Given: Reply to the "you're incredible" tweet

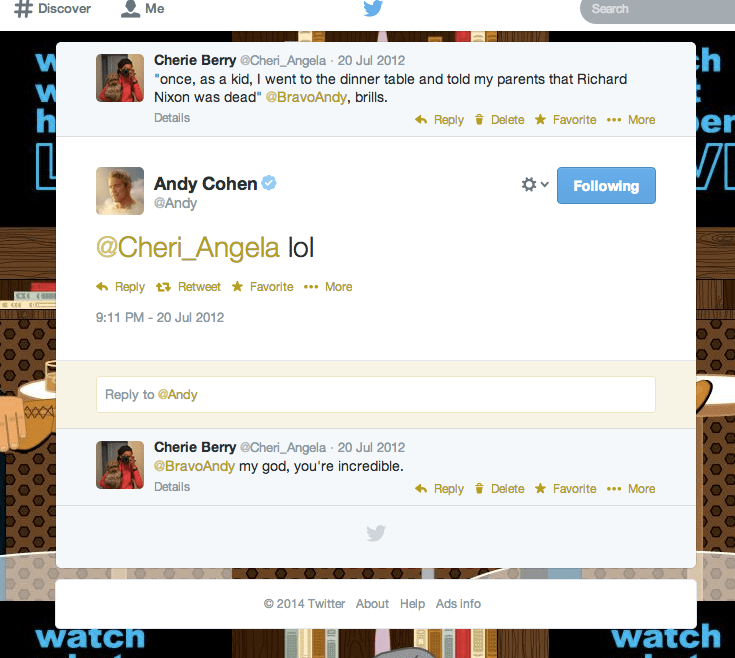Looking at the screenshot, I should point(440,489).
